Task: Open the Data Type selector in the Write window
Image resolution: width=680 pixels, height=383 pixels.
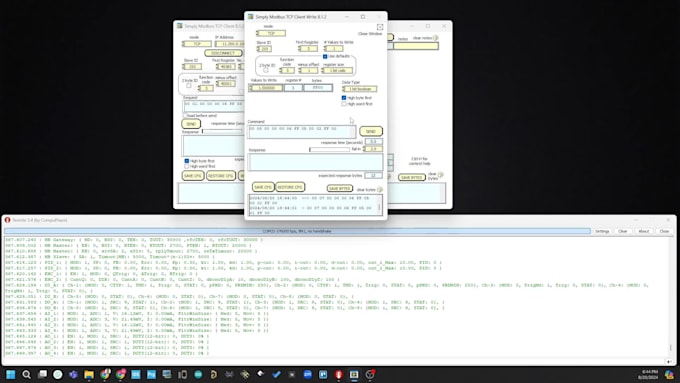Action: click(360, 89)
